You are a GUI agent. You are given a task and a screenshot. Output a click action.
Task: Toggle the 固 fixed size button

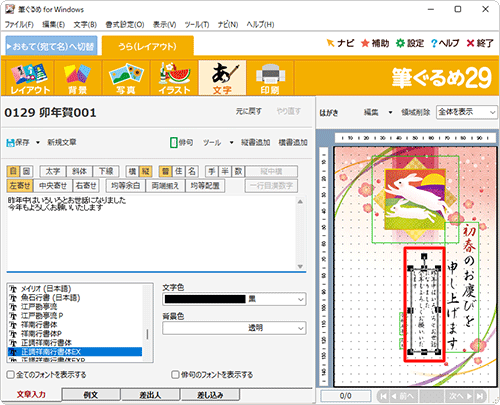pos(26,171)
